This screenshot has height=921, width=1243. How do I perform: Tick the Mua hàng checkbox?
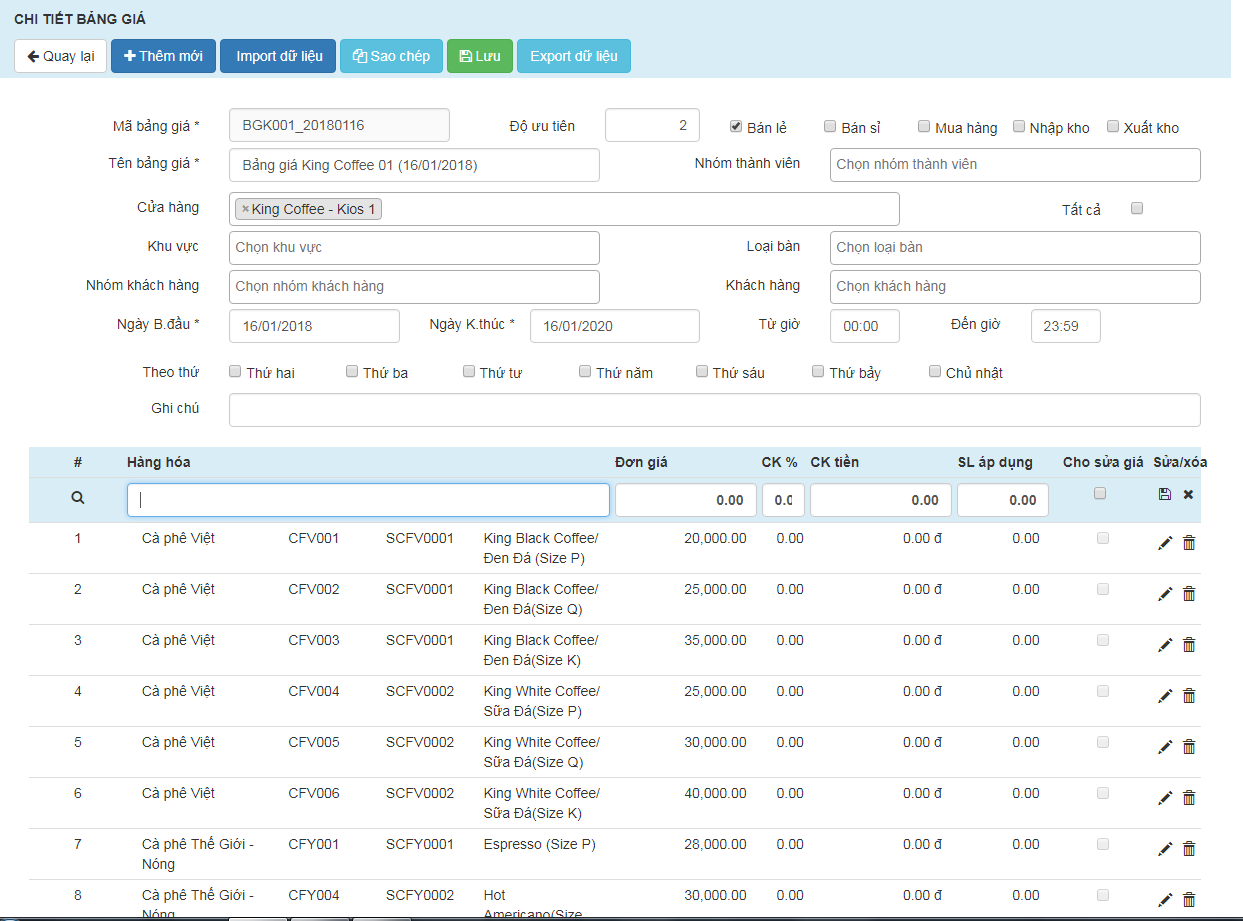pos(924,126)
